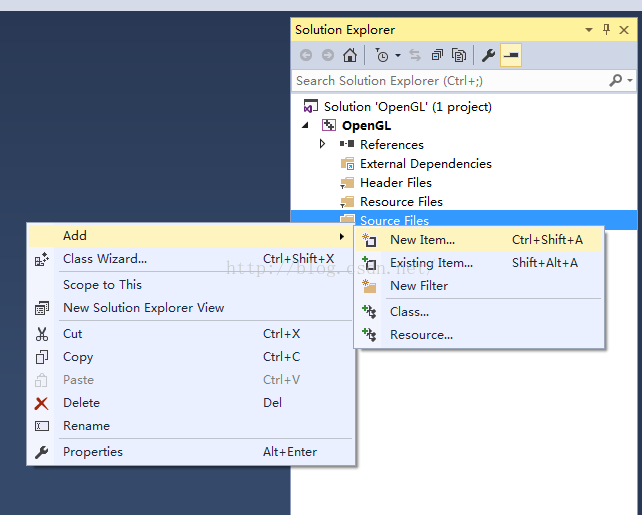Image resolution: width=642 pixels, height=515 pixels.
Task: Click the Rename icon in context menu
Action: [x=41, y=426]
